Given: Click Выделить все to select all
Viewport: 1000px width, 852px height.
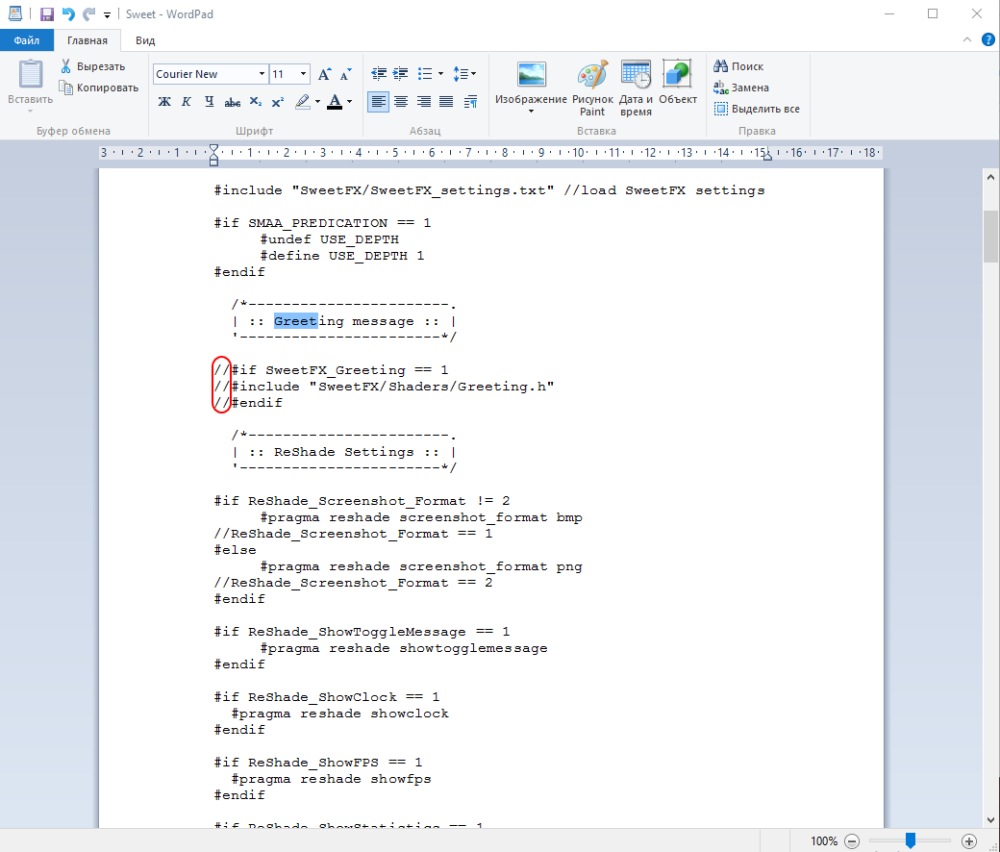Looking at the screenshot, I should [756, 109].
